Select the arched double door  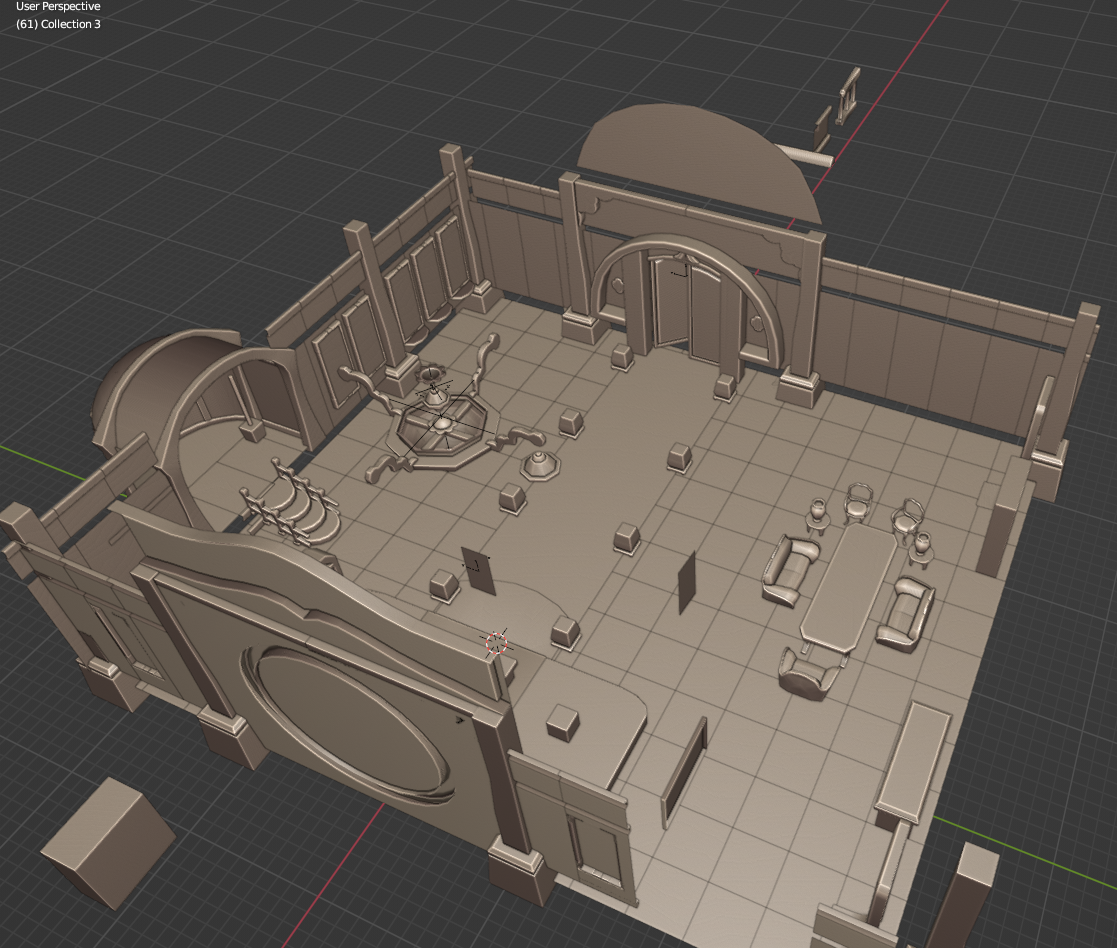687,308
